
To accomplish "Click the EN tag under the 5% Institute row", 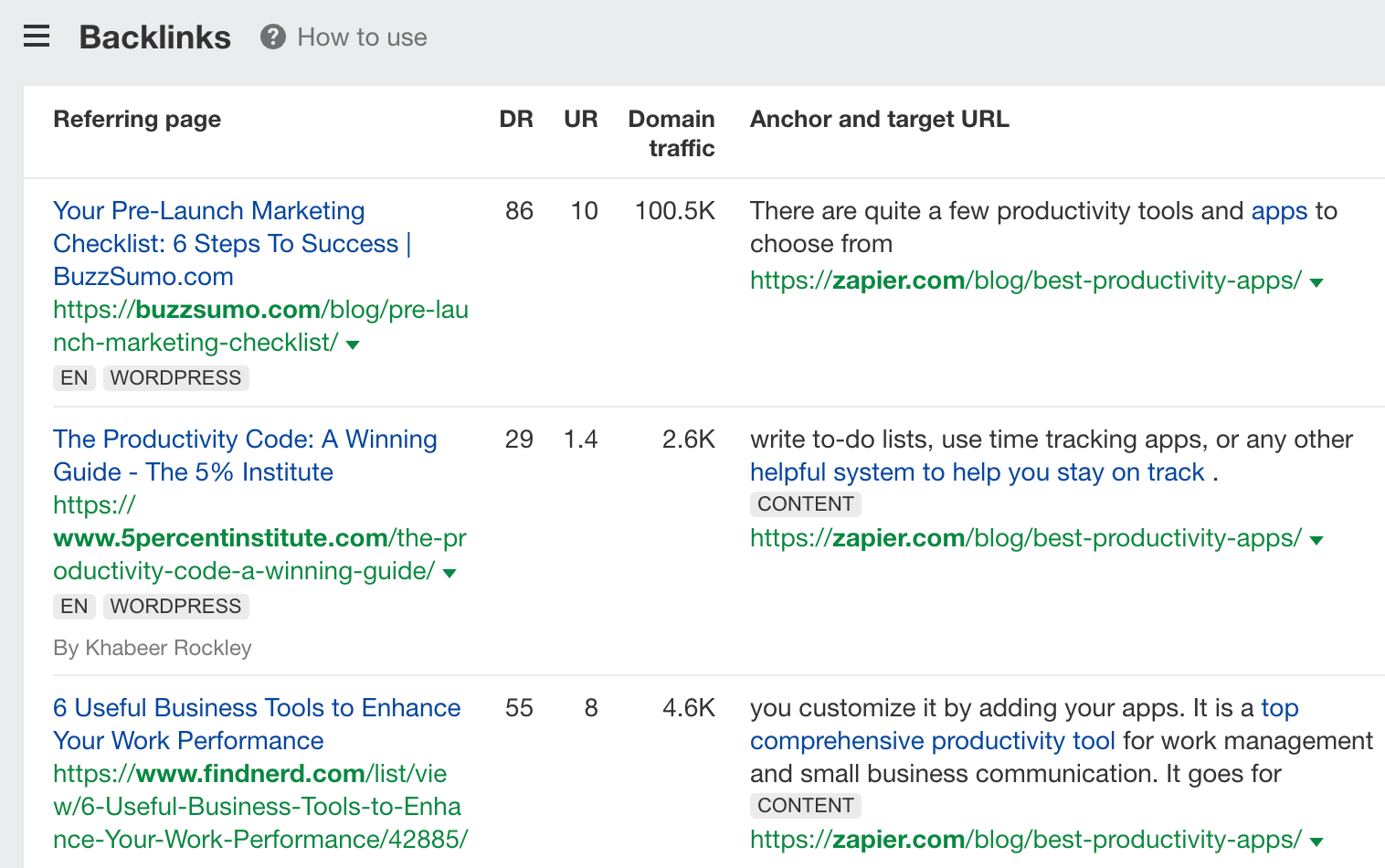I will click(x=74, y=607).
